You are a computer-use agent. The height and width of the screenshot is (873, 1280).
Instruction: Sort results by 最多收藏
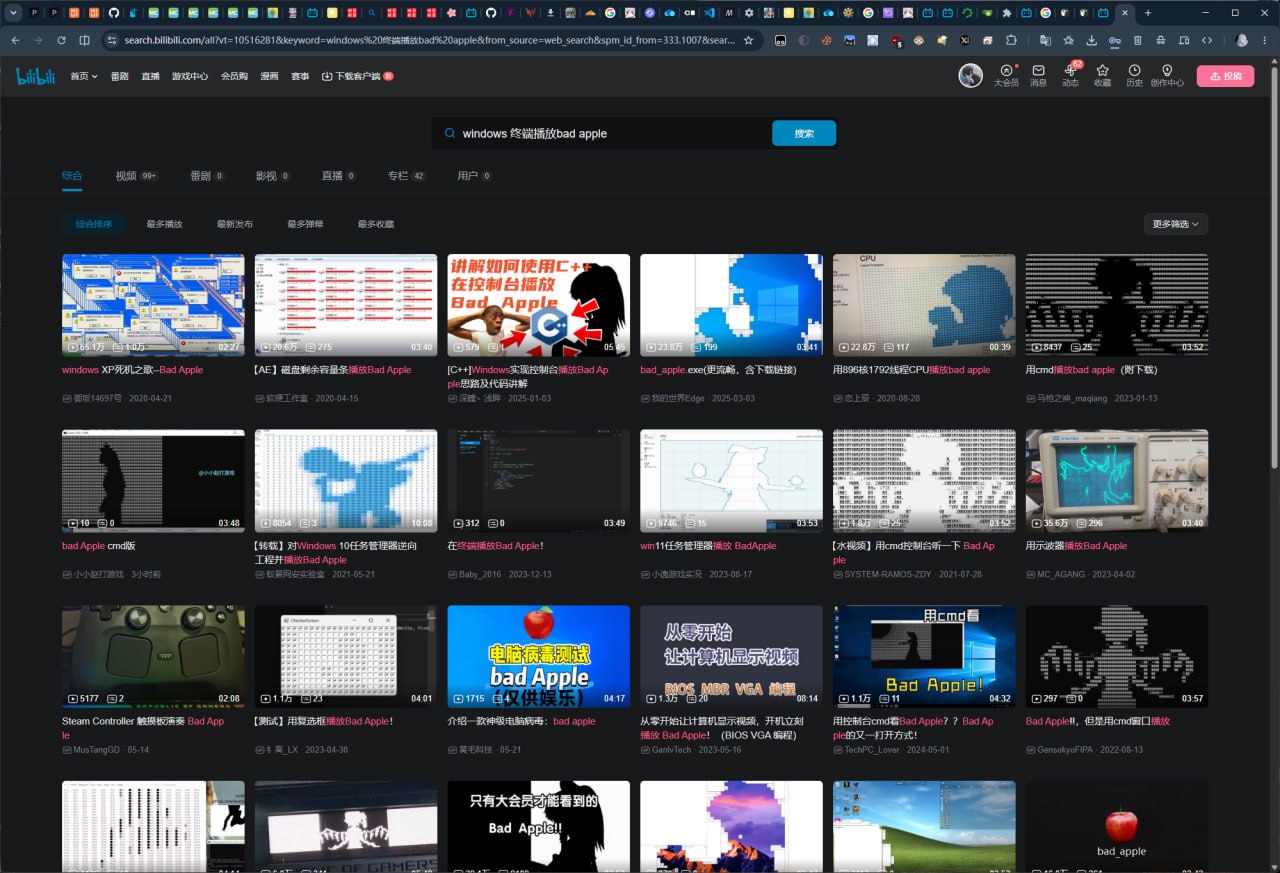pos(376,224)
